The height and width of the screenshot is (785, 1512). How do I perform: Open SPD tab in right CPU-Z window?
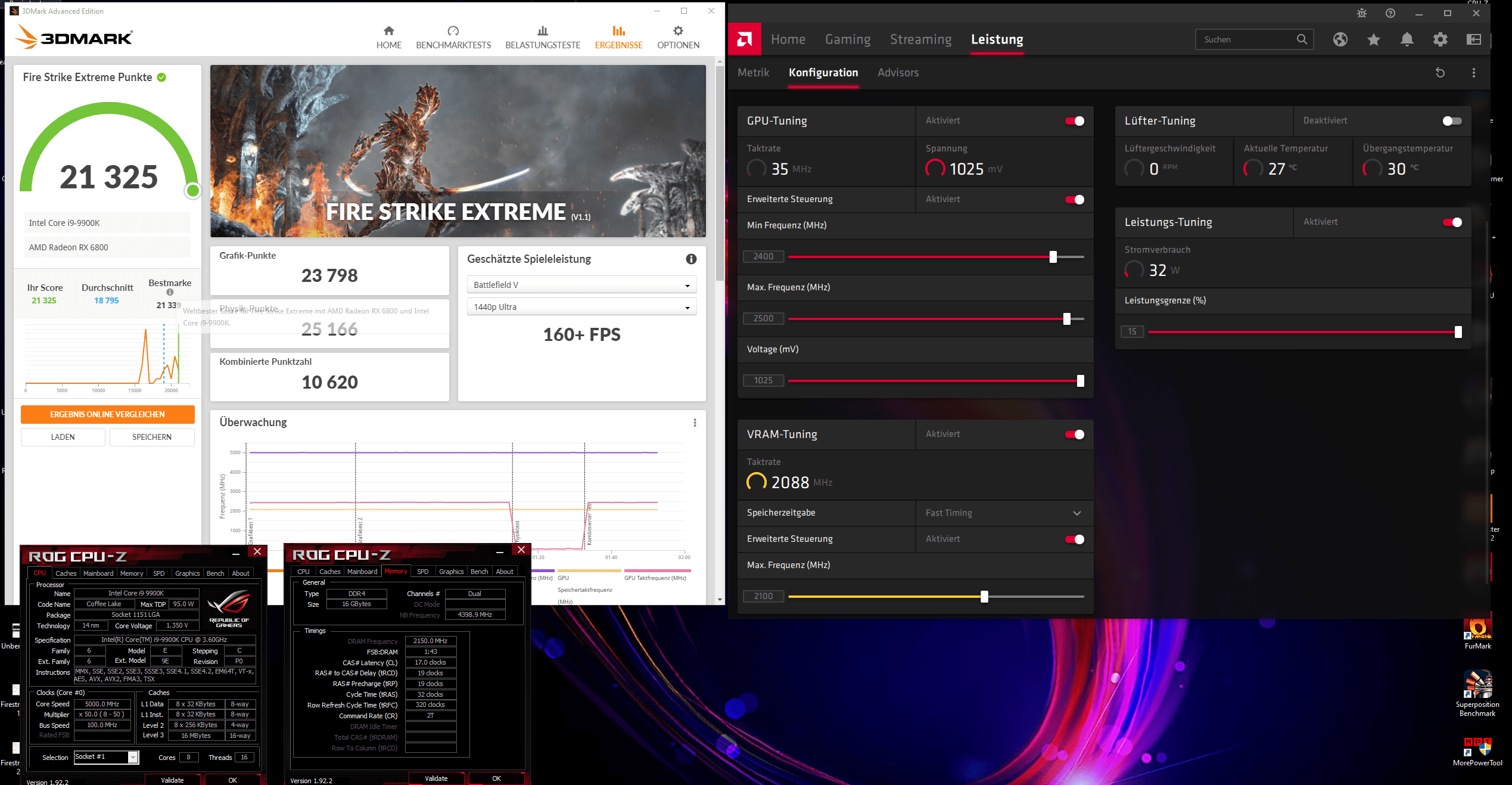pos(422,572)
